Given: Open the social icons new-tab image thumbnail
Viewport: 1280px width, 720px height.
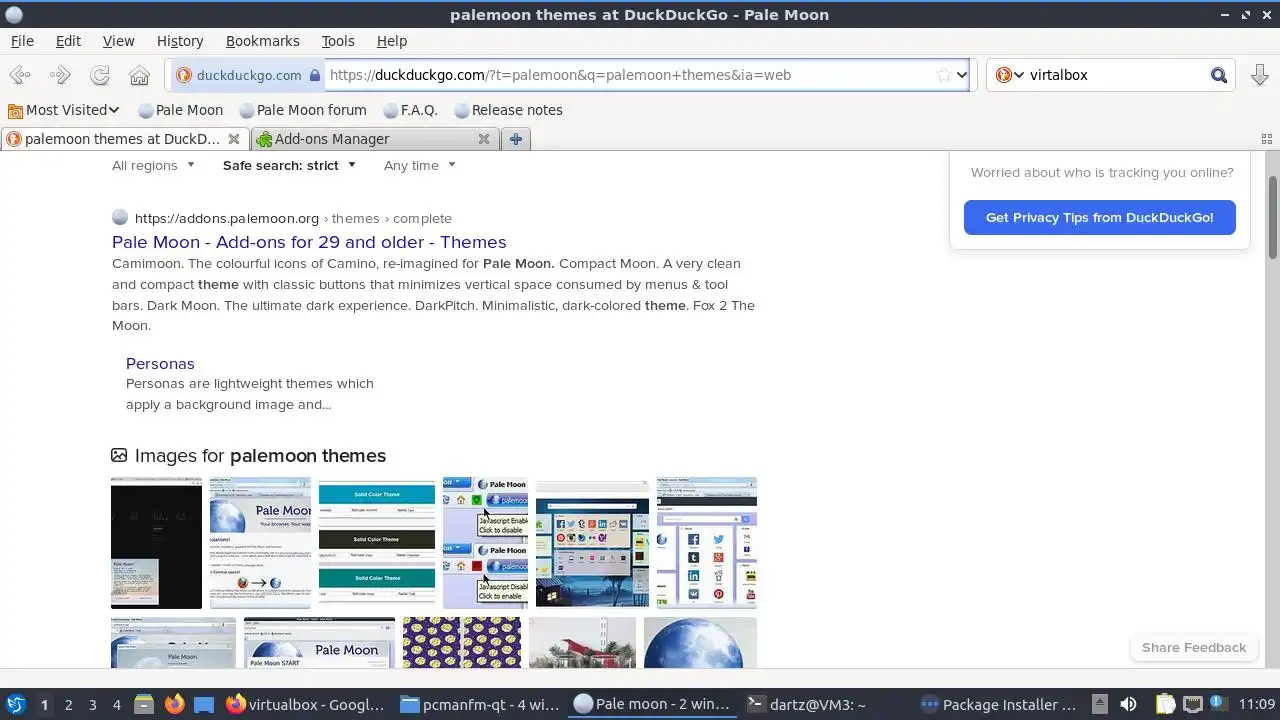Looking at the screenshot, I should point(706,543).
